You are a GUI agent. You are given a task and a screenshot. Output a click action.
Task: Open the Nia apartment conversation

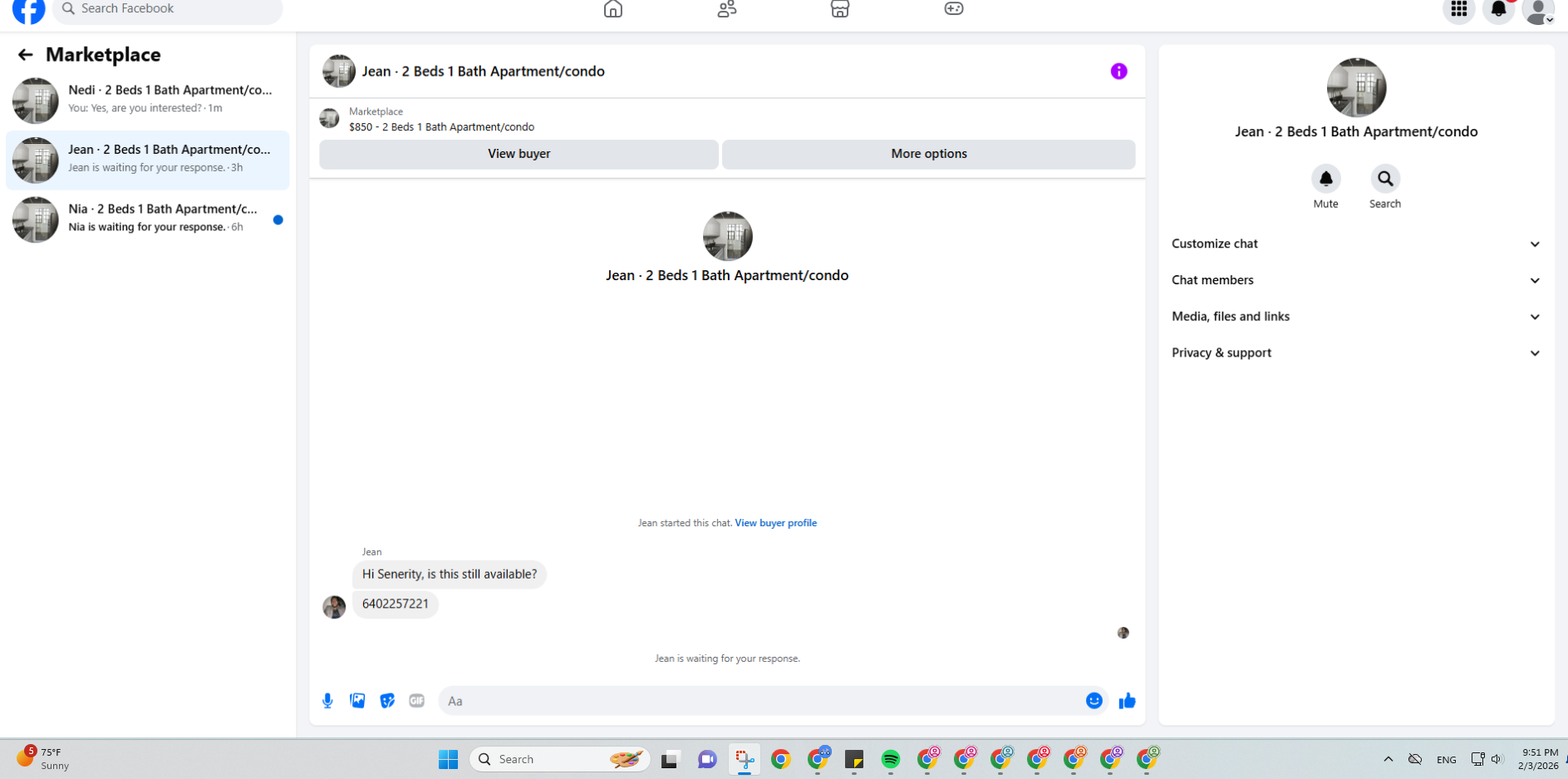(x=148, y=219)
